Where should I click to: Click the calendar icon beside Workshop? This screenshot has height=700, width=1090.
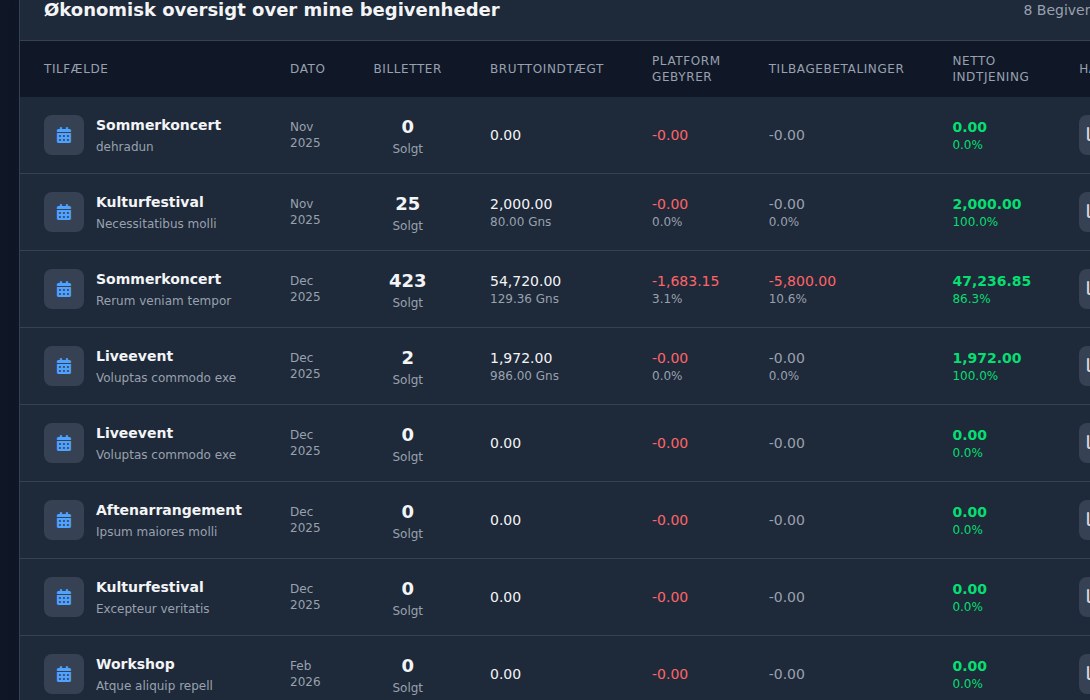64,674
